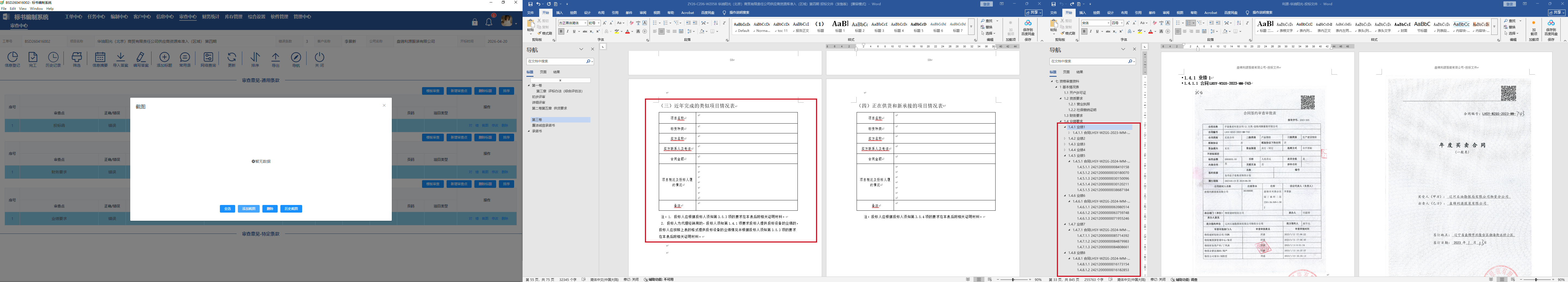The height and width of the screenshot is (282, 1568).
Task: Click the search magnifier in 投标文件 navigation pane
Action: tap(1131, 62)
